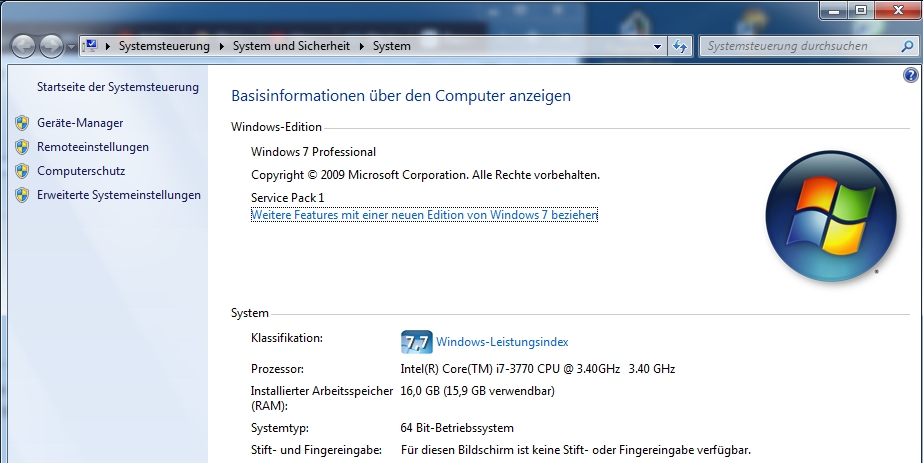
Task: Minimize the System window
Action: point(833,11)
